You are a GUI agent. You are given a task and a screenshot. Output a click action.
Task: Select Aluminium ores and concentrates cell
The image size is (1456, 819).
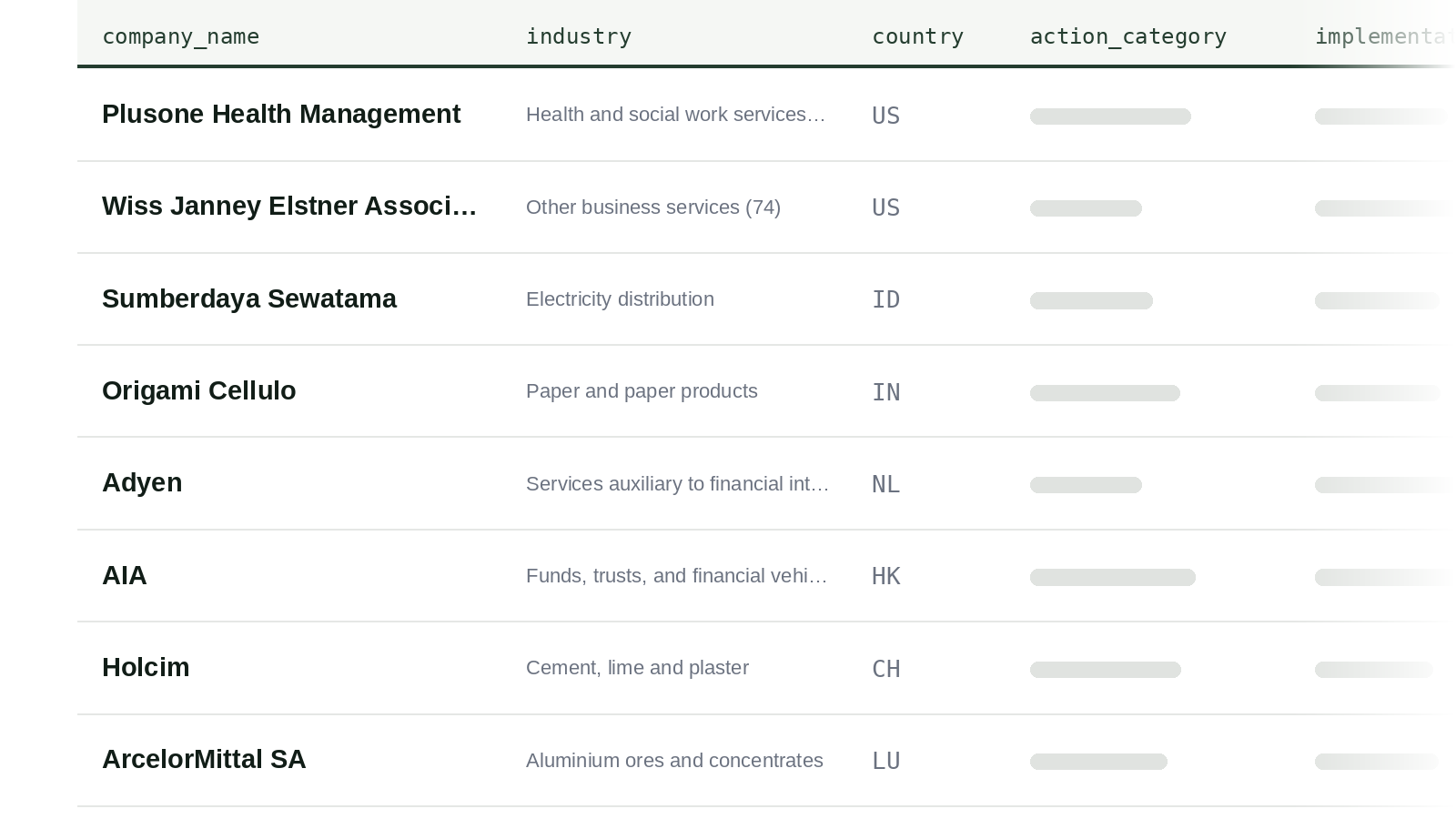[674, 761]
